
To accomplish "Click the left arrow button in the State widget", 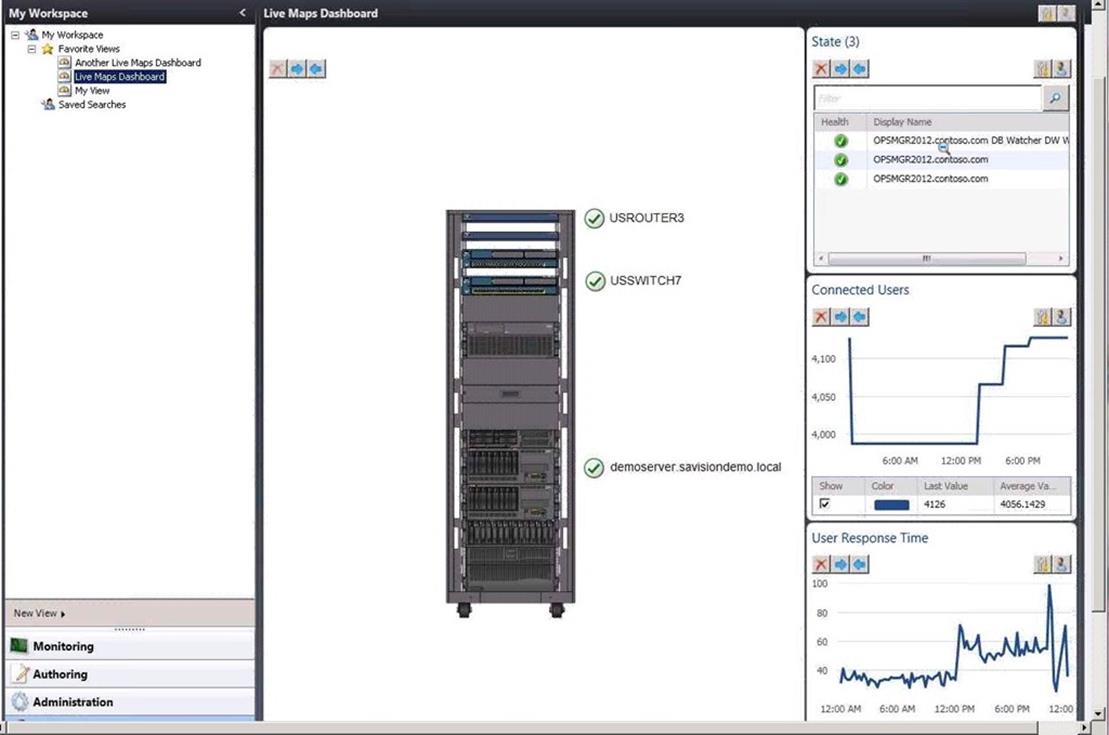I will pos(859,69).
